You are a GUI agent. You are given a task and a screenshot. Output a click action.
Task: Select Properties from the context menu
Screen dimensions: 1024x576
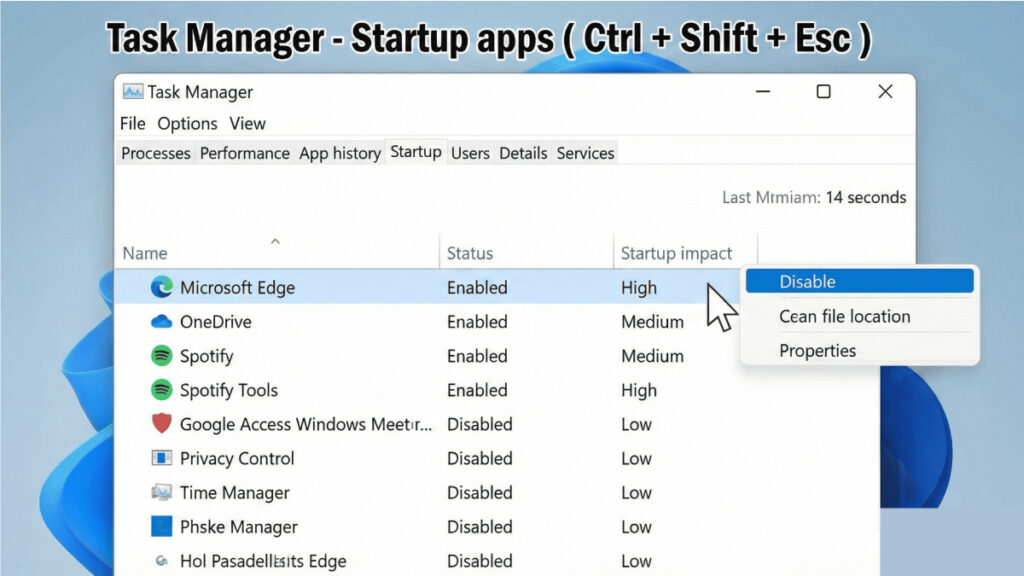(x=817, y=351)
